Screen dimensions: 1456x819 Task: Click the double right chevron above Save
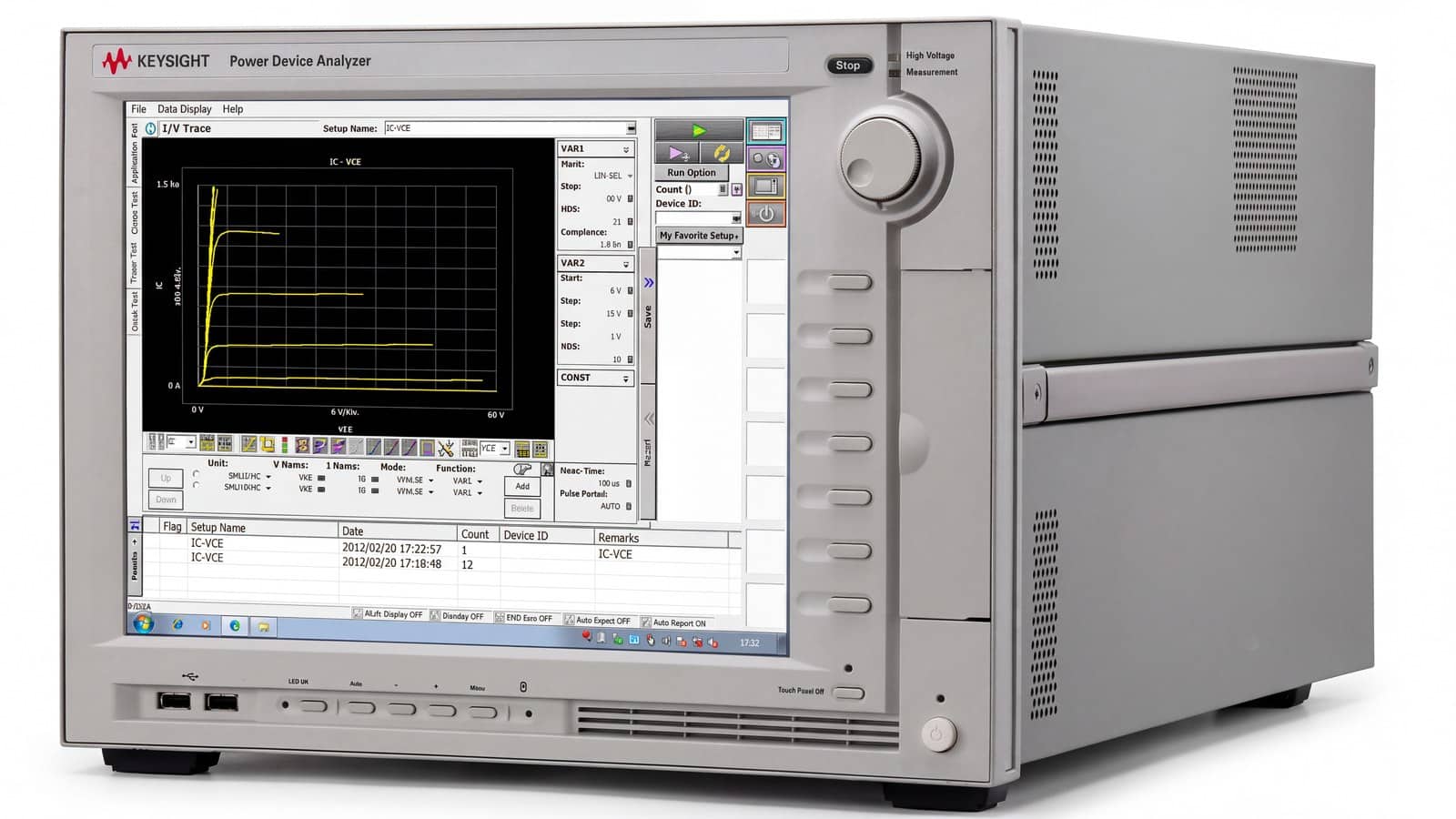pos(649,283)
